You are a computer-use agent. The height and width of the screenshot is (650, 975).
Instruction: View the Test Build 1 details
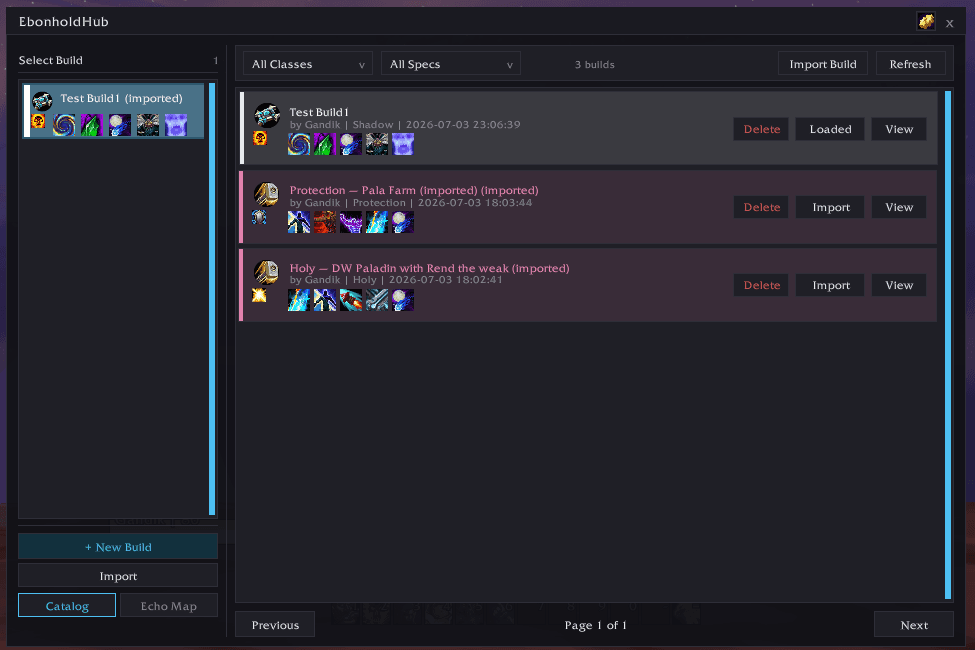pyautogui.click(x=899, y=129)
